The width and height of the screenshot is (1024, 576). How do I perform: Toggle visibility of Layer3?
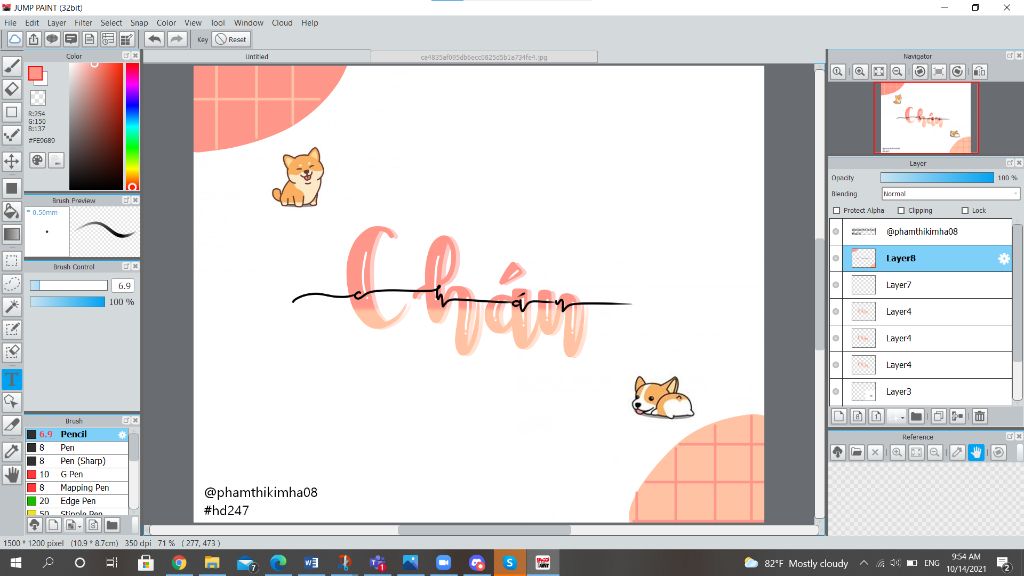pyautogui.click(x=836, y=392)
